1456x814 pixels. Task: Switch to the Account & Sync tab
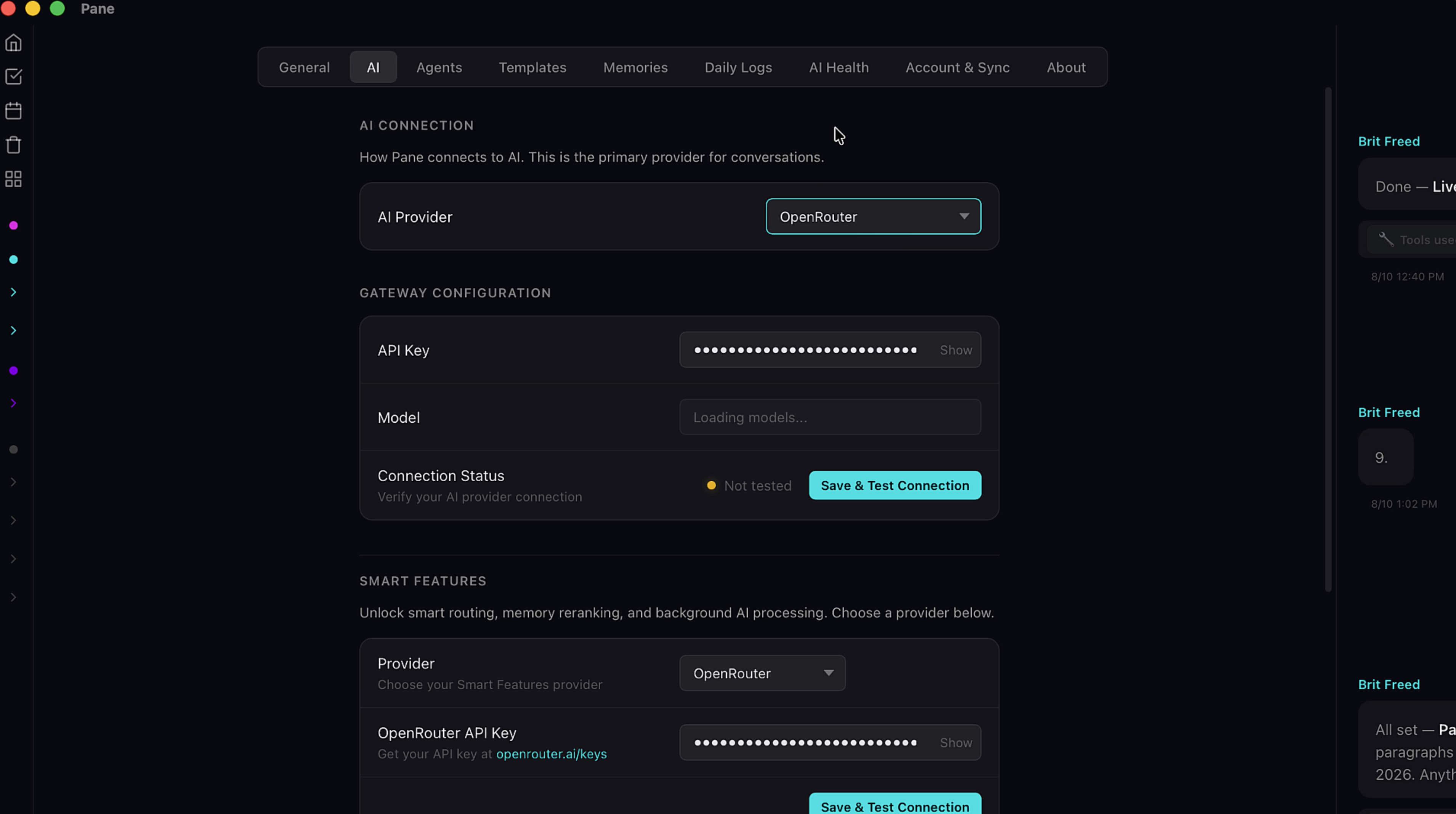click(x=957, y=67)
